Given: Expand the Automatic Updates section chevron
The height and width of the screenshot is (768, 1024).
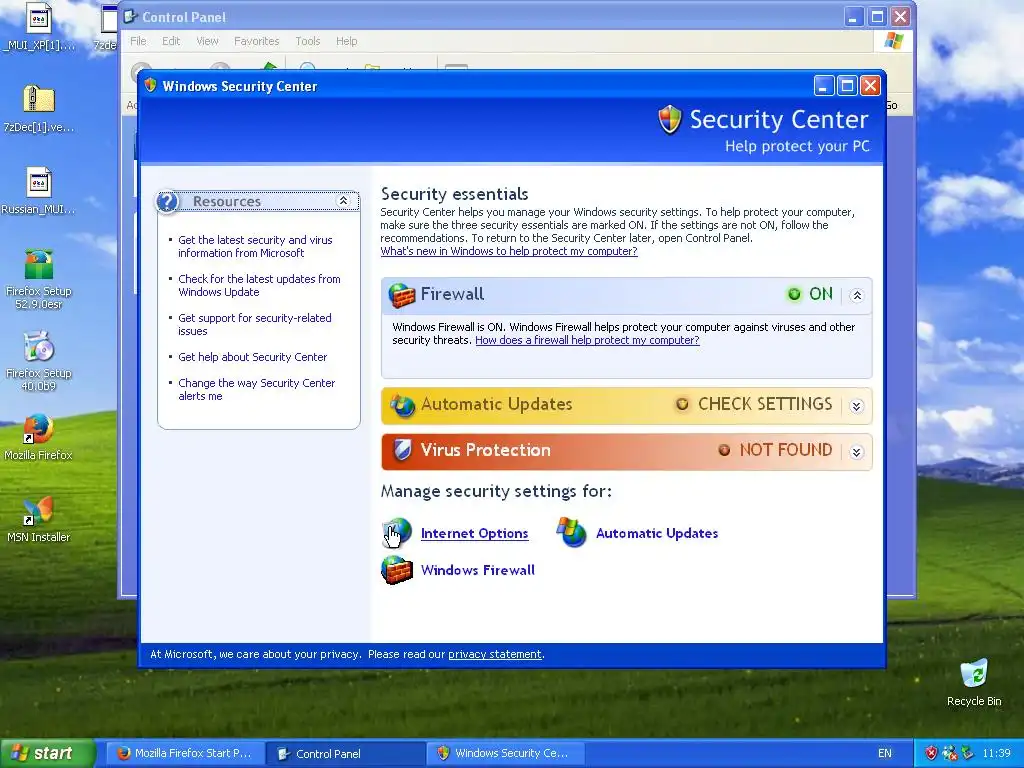Looking at the screenshot, I should (x=857, y=406).
